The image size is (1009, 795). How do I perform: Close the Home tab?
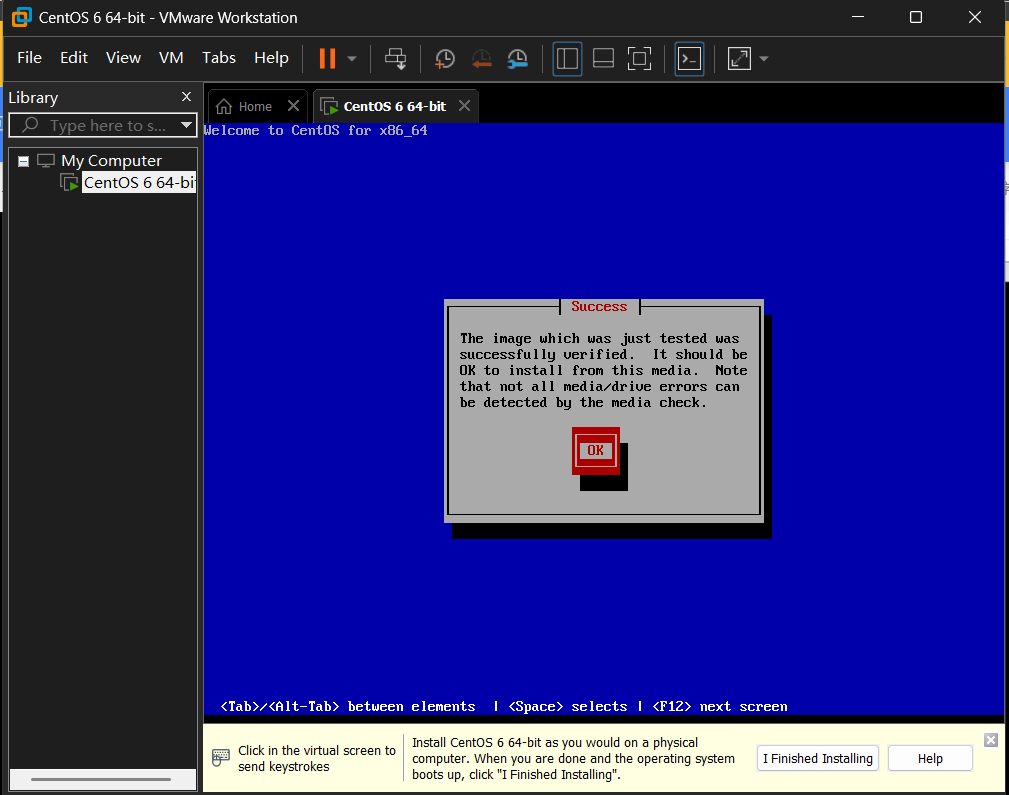click(293, 106)
